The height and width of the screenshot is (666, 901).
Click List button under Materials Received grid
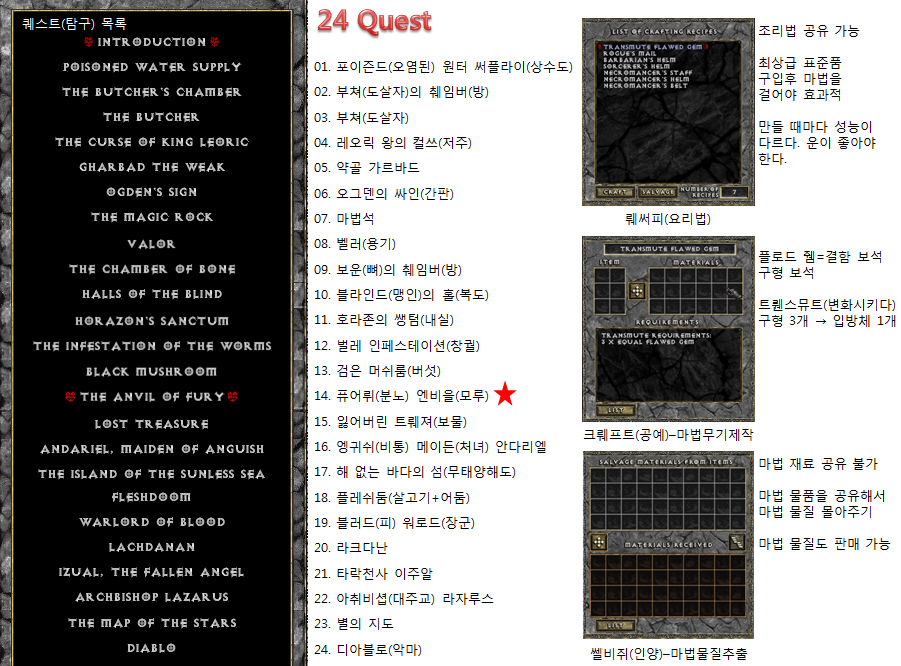tap(616, 625)
